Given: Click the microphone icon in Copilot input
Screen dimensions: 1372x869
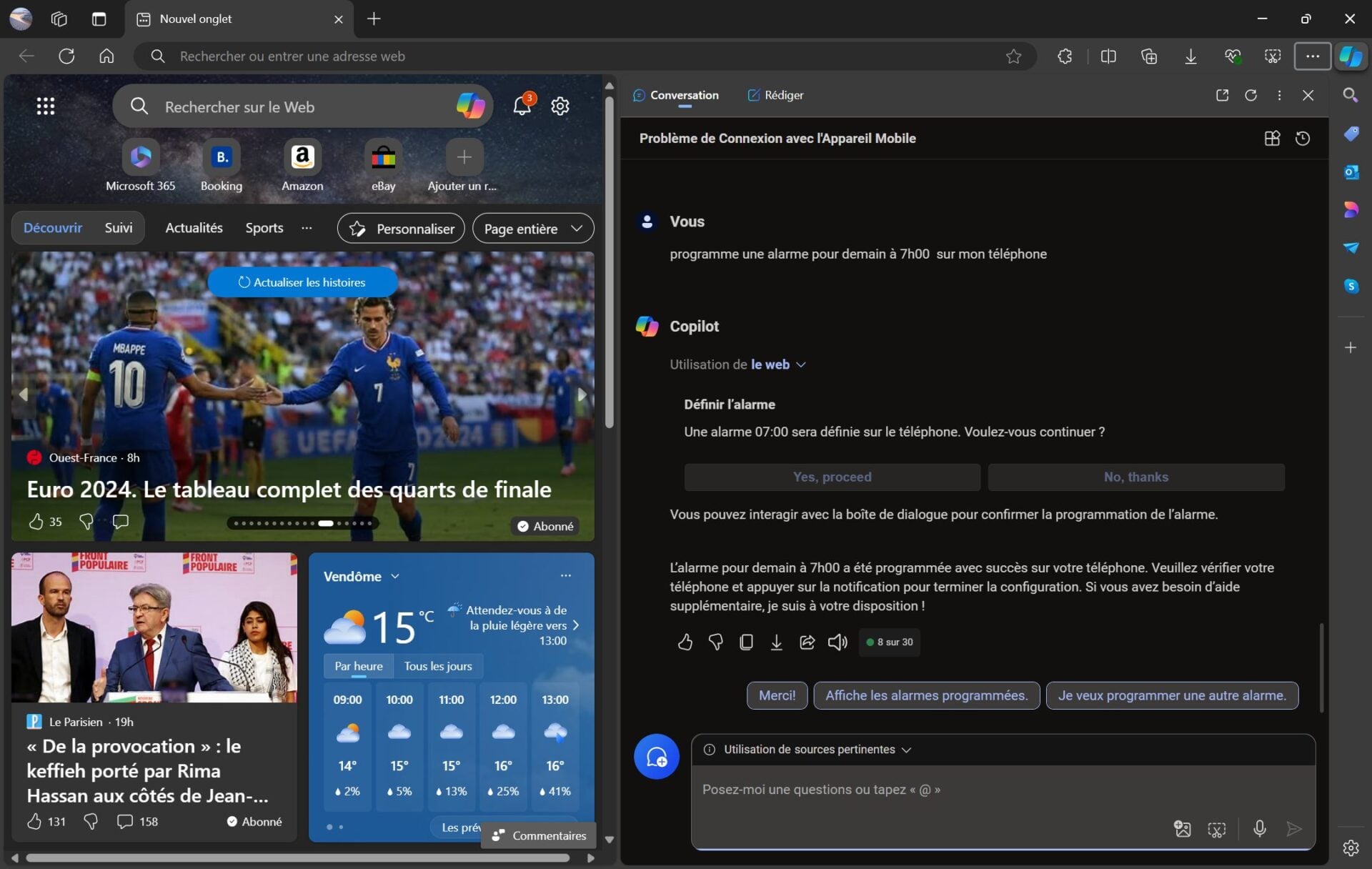Looking at the screenshot, I should (x=1260, y=828).
